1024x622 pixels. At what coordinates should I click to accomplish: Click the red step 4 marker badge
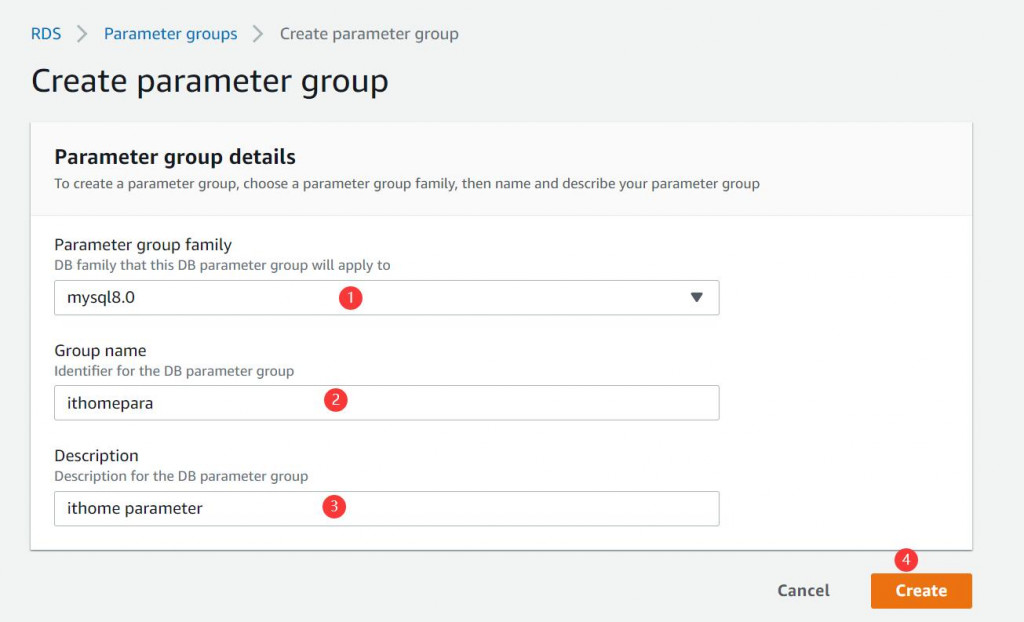(905, 560)
